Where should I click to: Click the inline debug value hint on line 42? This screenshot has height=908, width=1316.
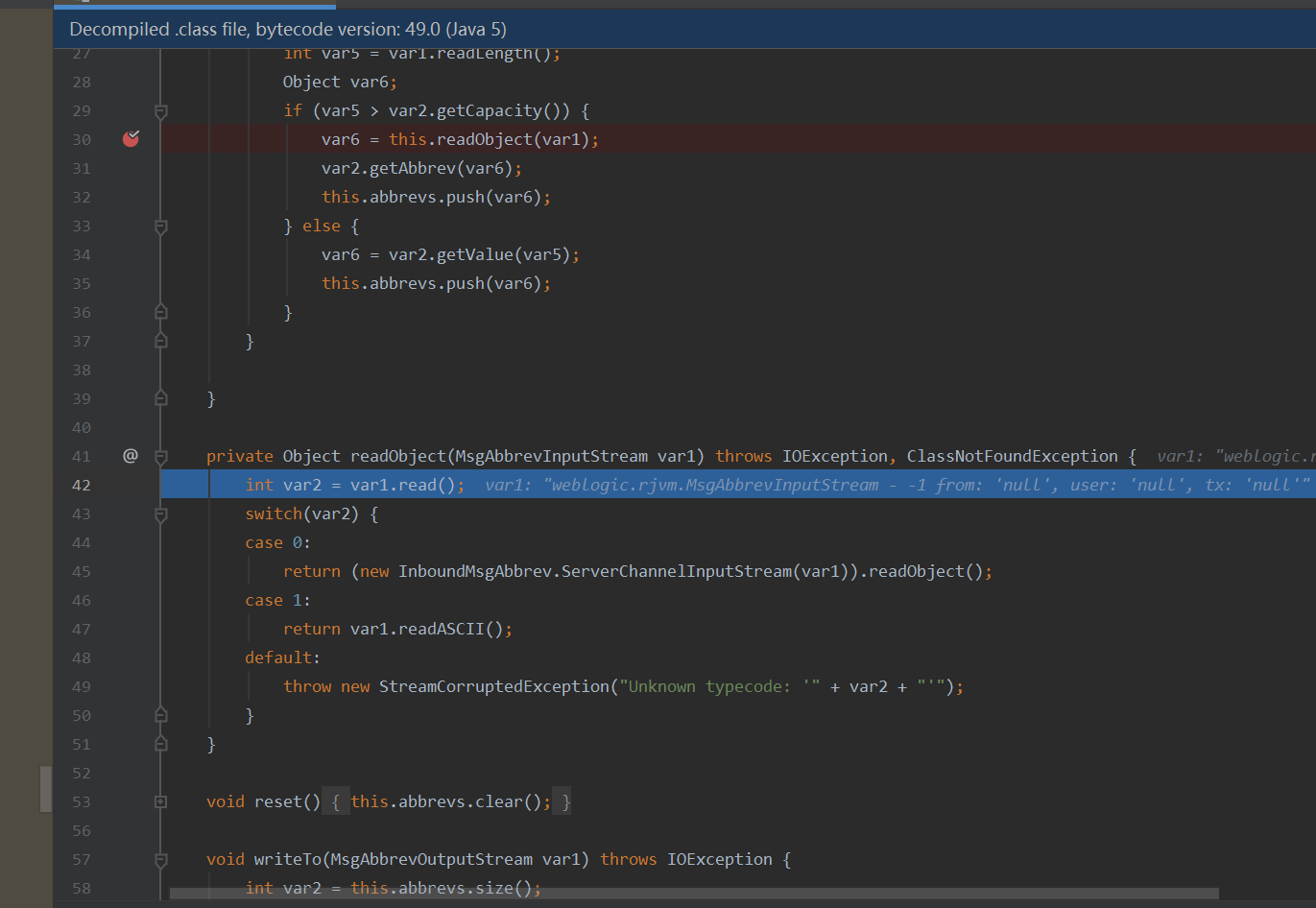pyautogui.click(x=897, y=486)
